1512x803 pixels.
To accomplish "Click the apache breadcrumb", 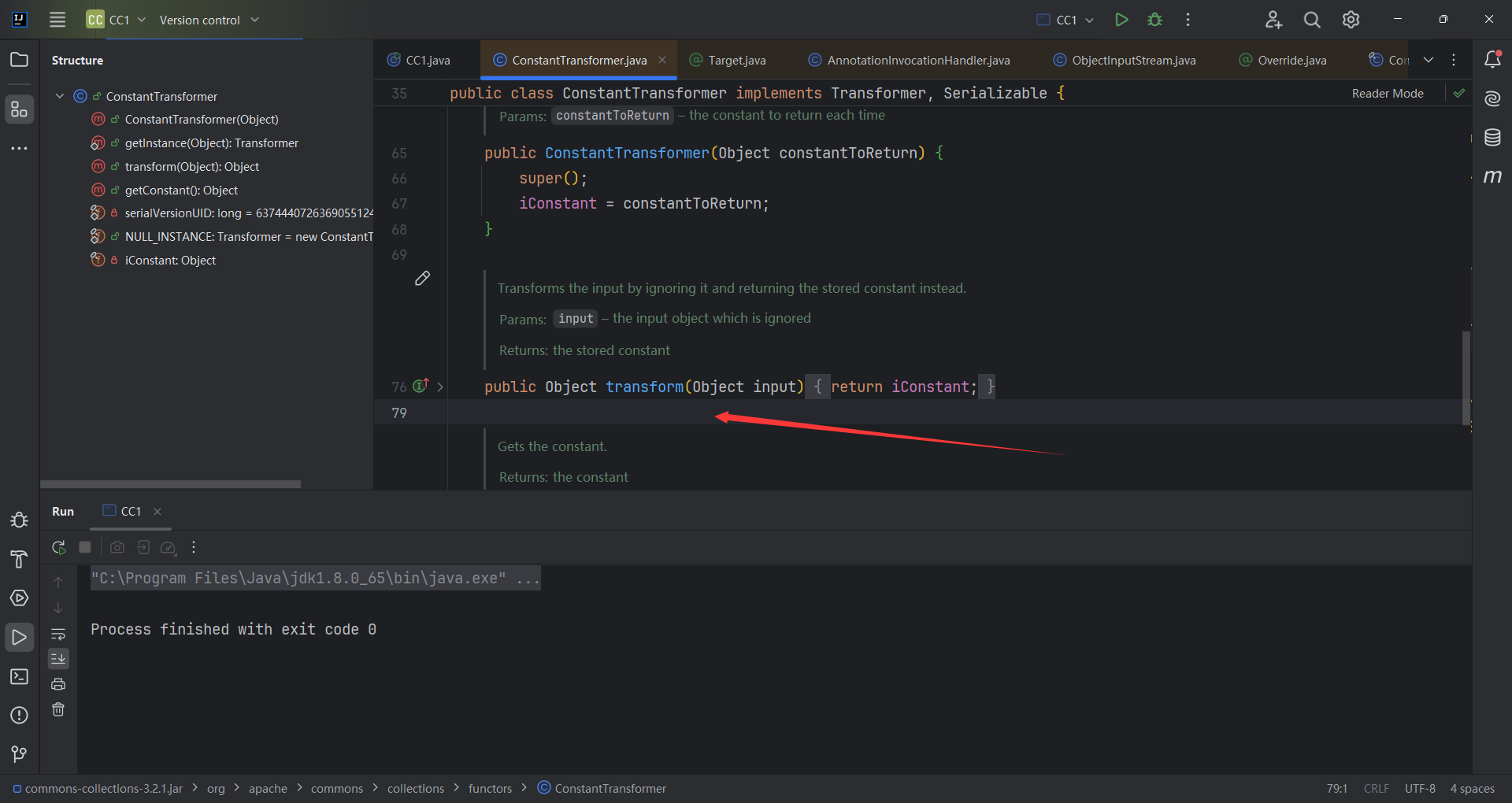I will (x=268, y=788).
